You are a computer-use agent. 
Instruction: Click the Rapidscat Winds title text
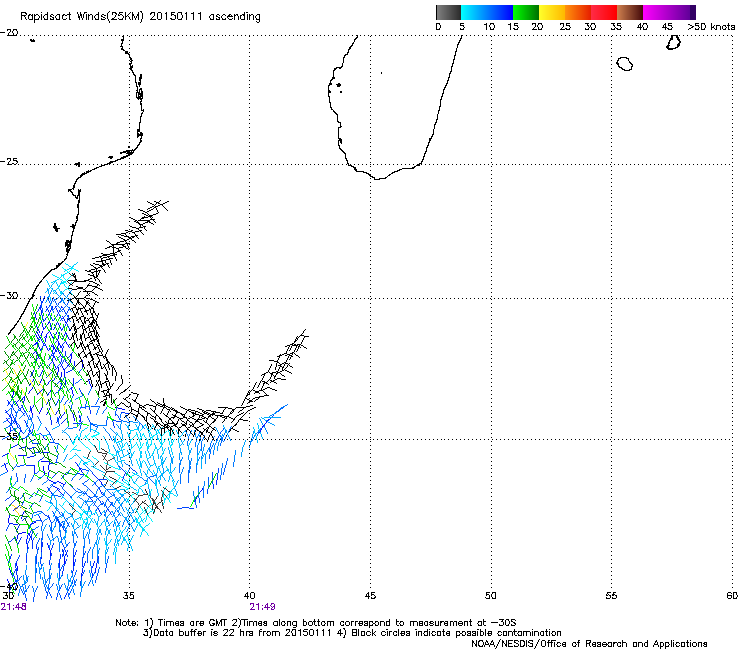(x=140, y=17)
